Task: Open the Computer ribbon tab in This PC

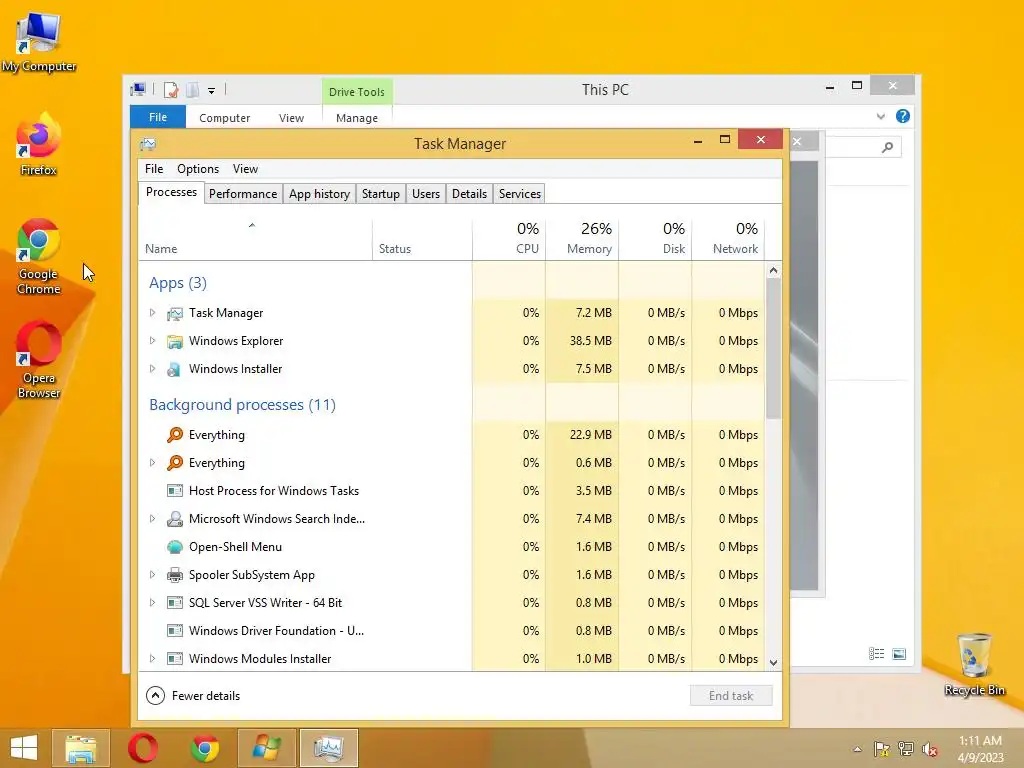Action: click(x=225, y=118)
